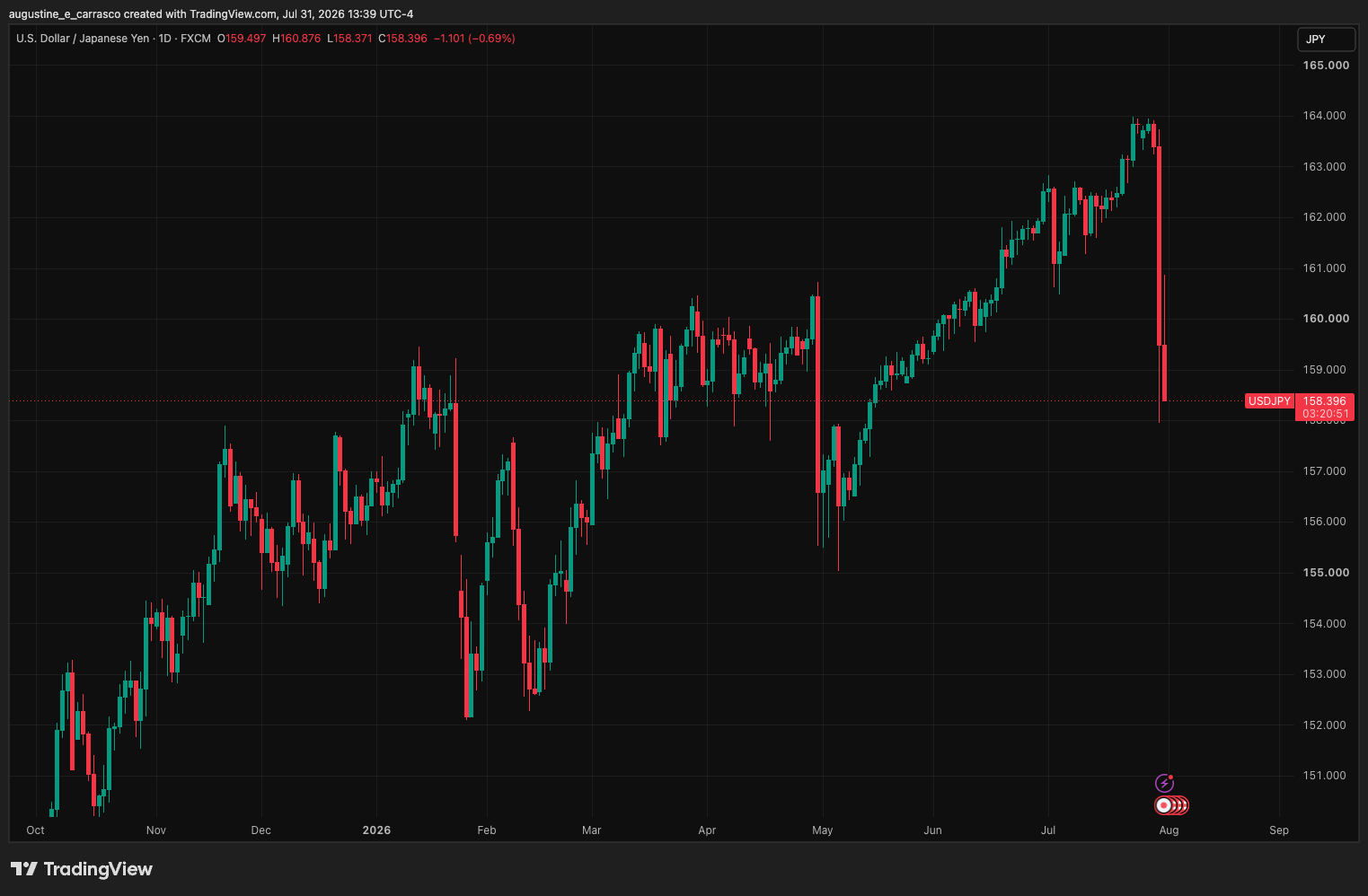Image resolution: width=1368 pixels, height=896 pixels.
Task: Click the FXCM source label in legend
Action: 196,39
